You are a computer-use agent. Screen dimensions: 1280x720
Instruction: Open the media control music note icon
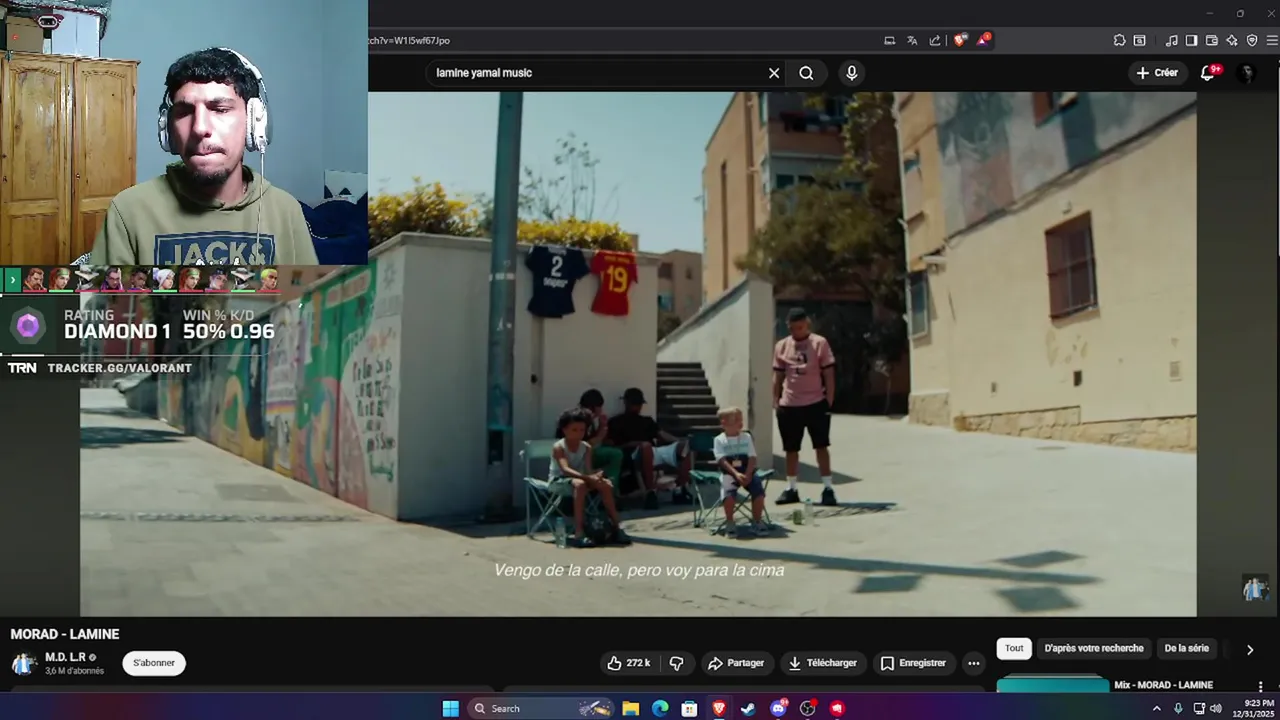click(x=1171, y=41)
